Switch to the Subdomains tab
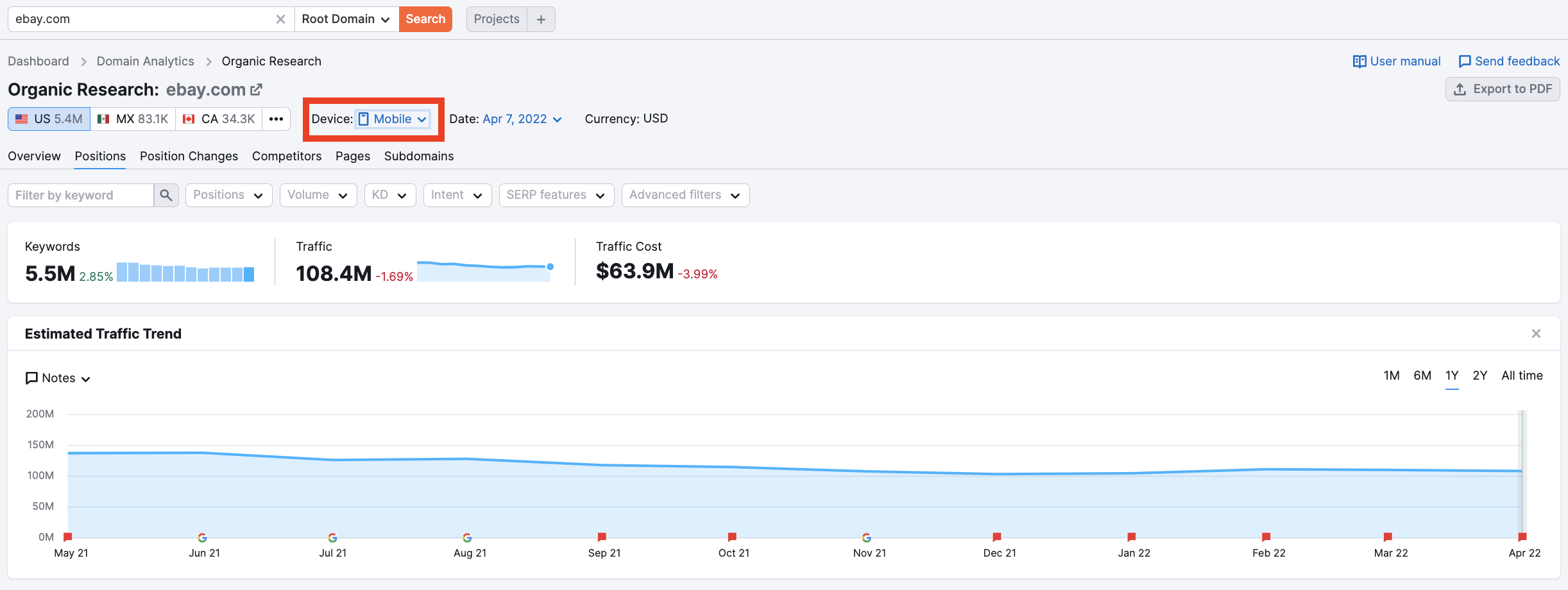1568x590 pixels. [419, 156]
